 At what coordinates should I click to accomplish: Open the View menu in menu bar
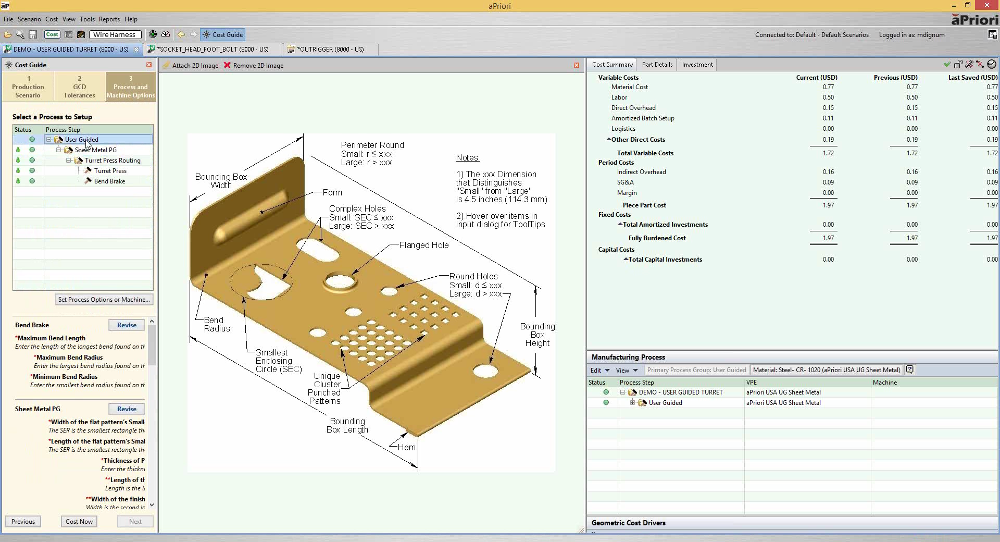pyautogui.click(x=69, y=19)
